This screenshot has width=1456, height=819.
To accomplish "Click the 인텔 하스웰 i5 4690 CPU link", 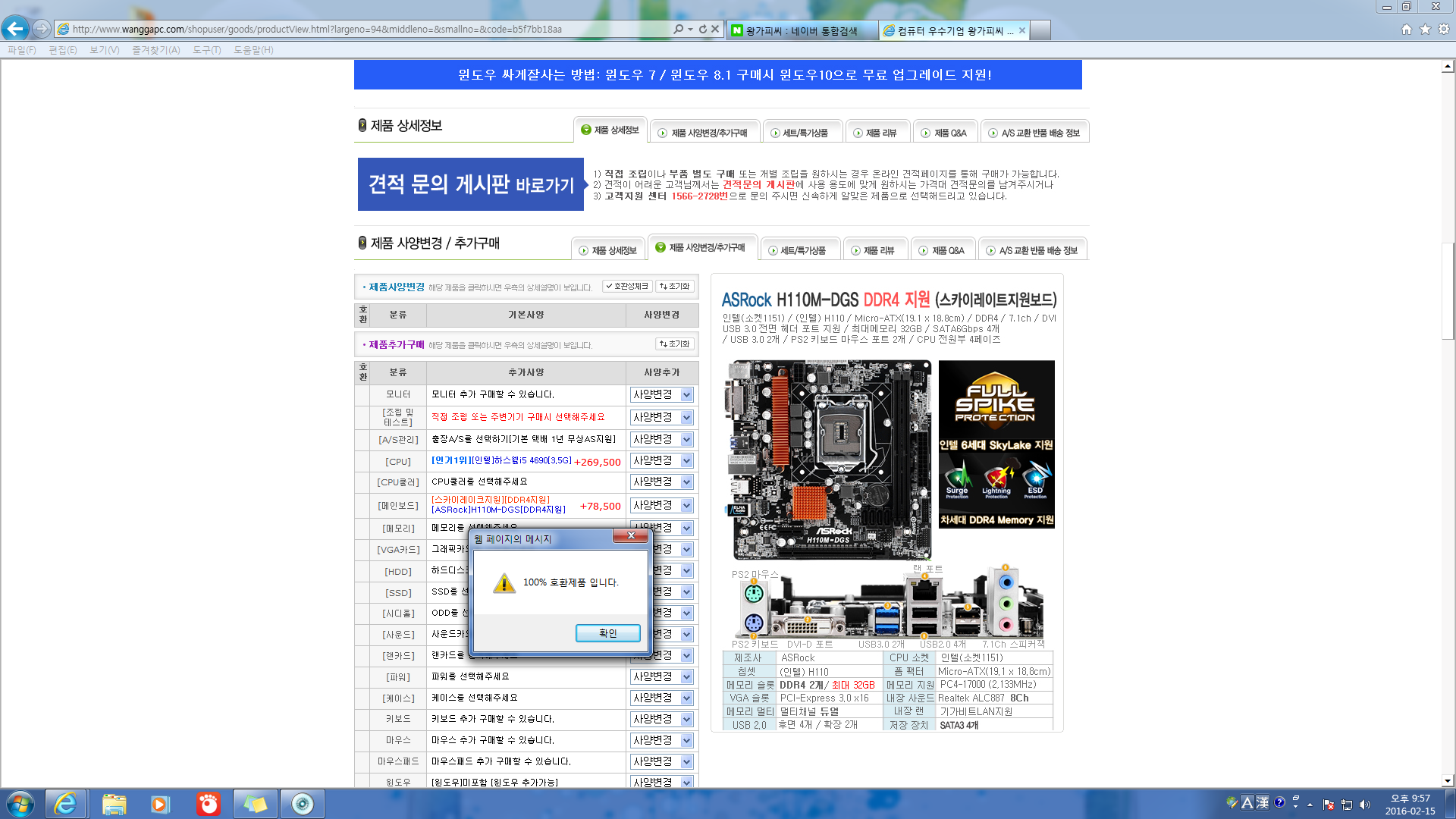I will (501, 460).
